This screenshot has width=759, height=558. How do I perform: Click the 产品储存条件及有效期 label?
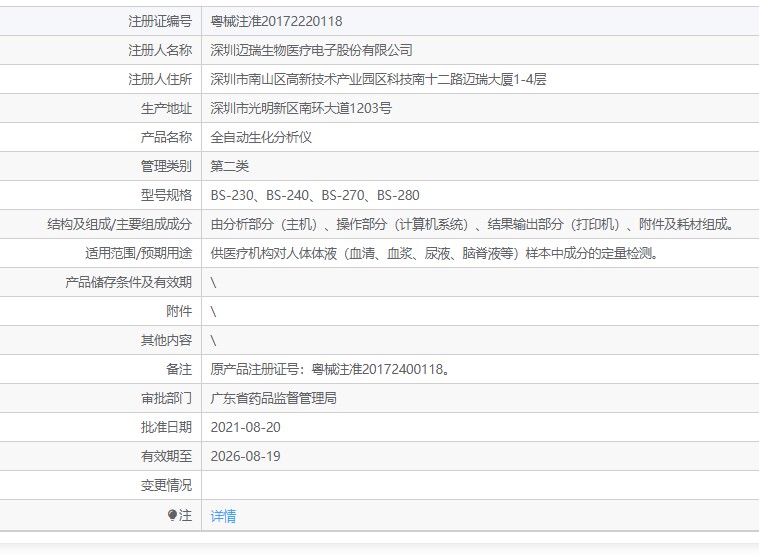(x=129, y=283)
